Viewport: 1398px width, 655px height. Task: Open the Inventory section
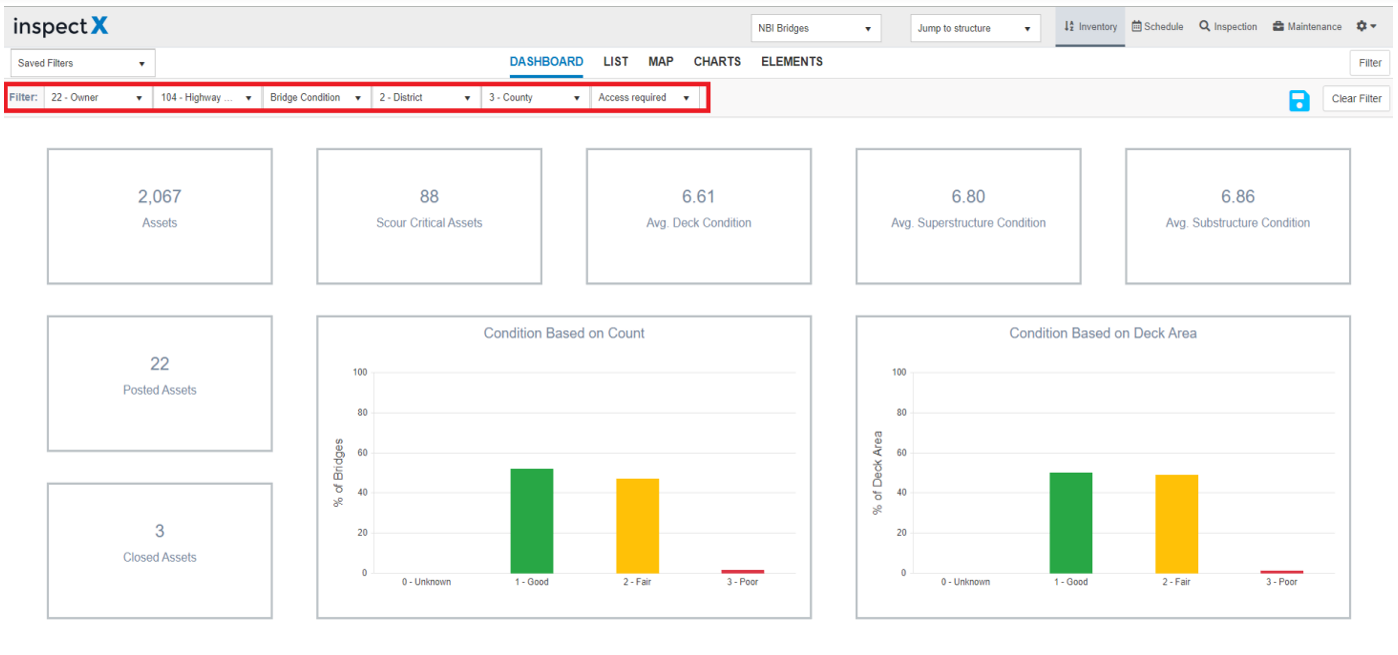coord(1091,27)
